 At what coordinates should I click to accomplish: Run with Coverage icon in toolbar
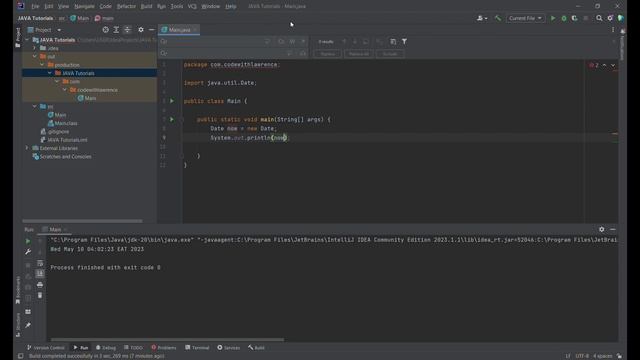pos(575,18)
